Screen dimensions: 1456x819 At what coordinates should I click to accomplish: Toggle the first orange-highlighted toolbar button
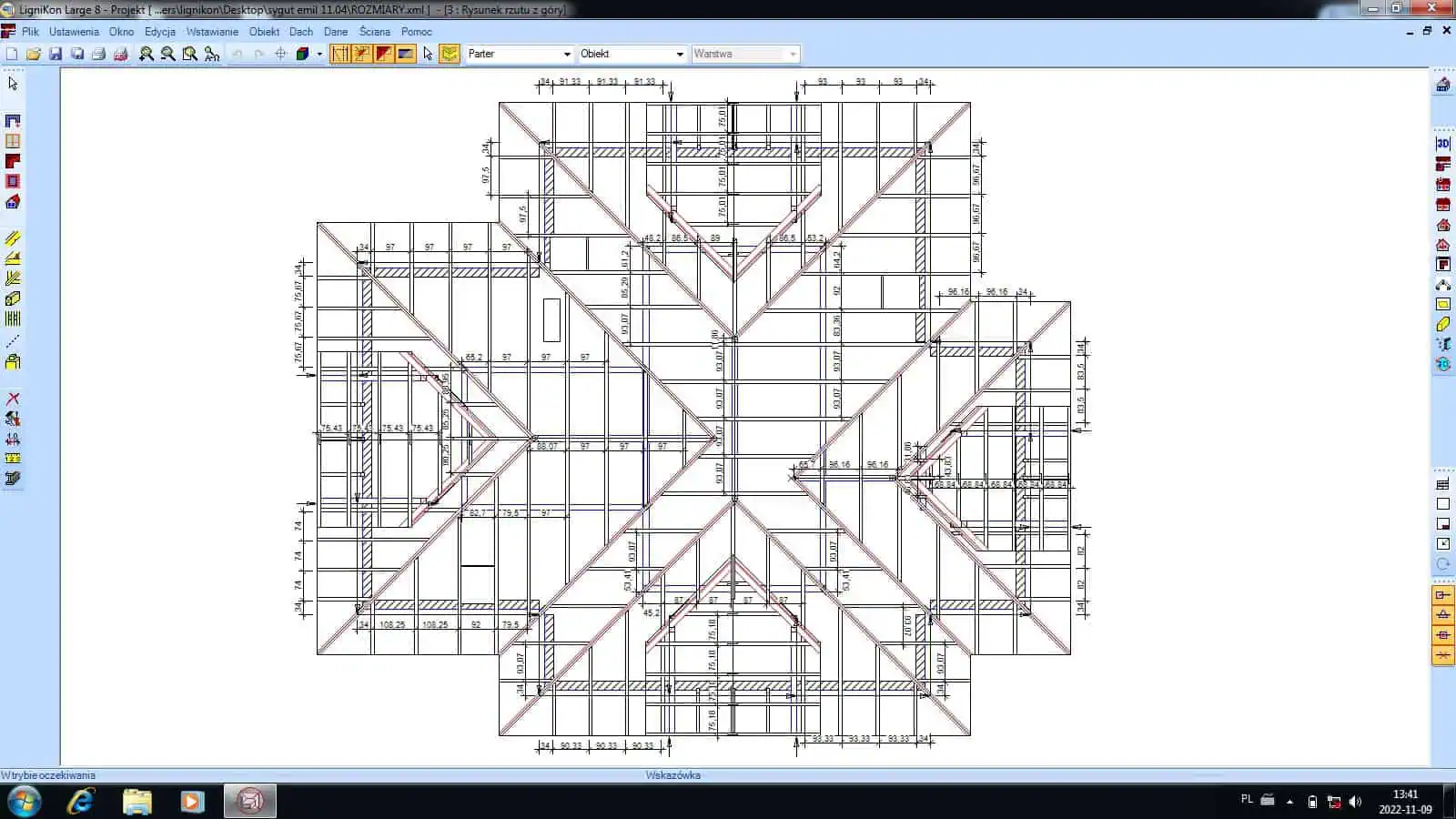(x=340, y=55)
